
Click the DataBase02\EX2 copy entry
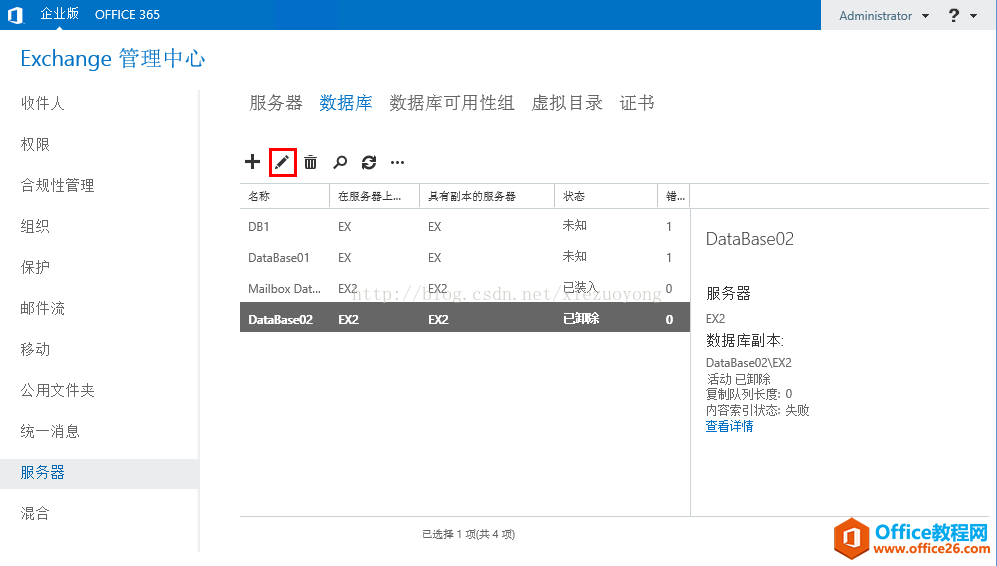click(748, 362)
